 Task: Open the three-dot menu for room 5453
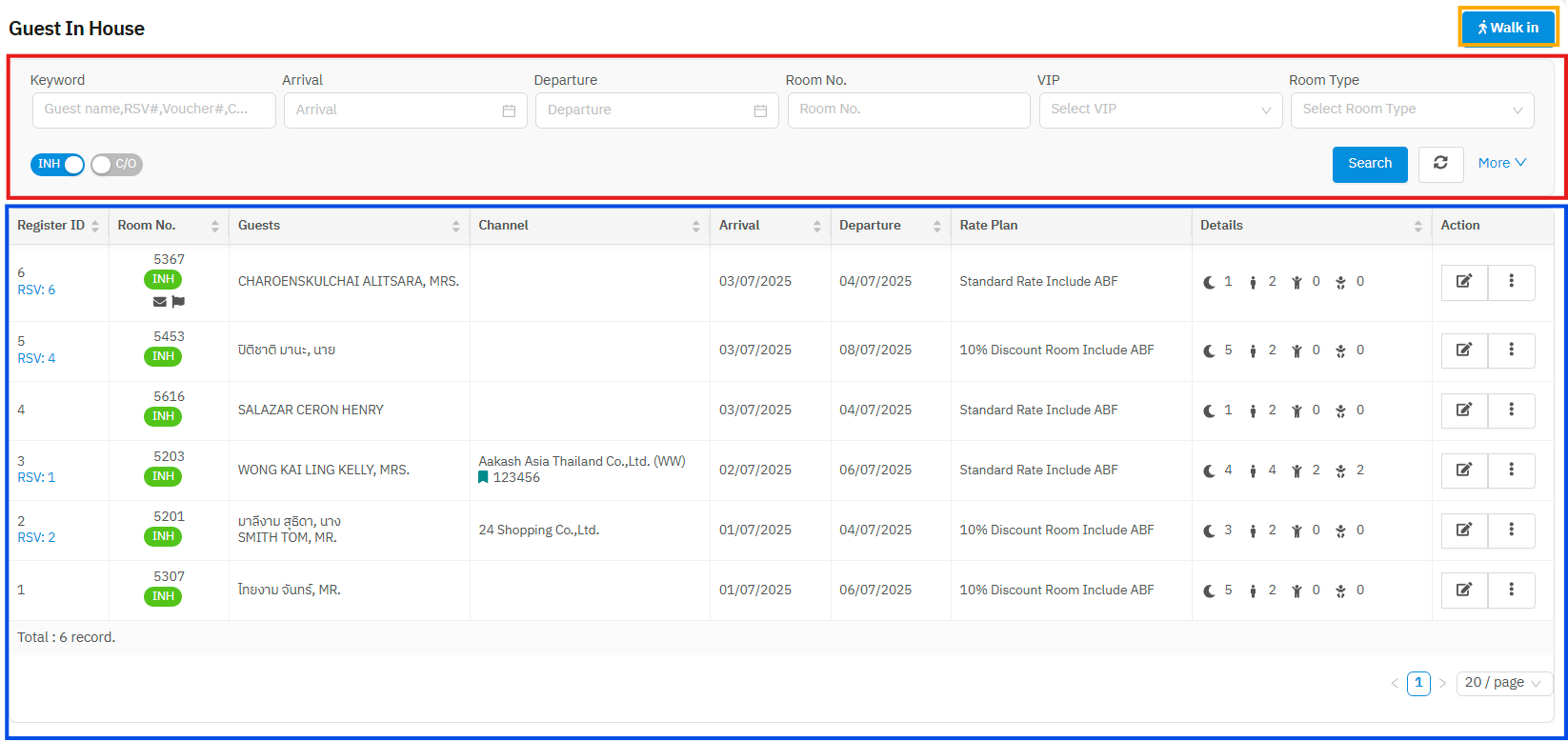click(x=1511, y=350)
